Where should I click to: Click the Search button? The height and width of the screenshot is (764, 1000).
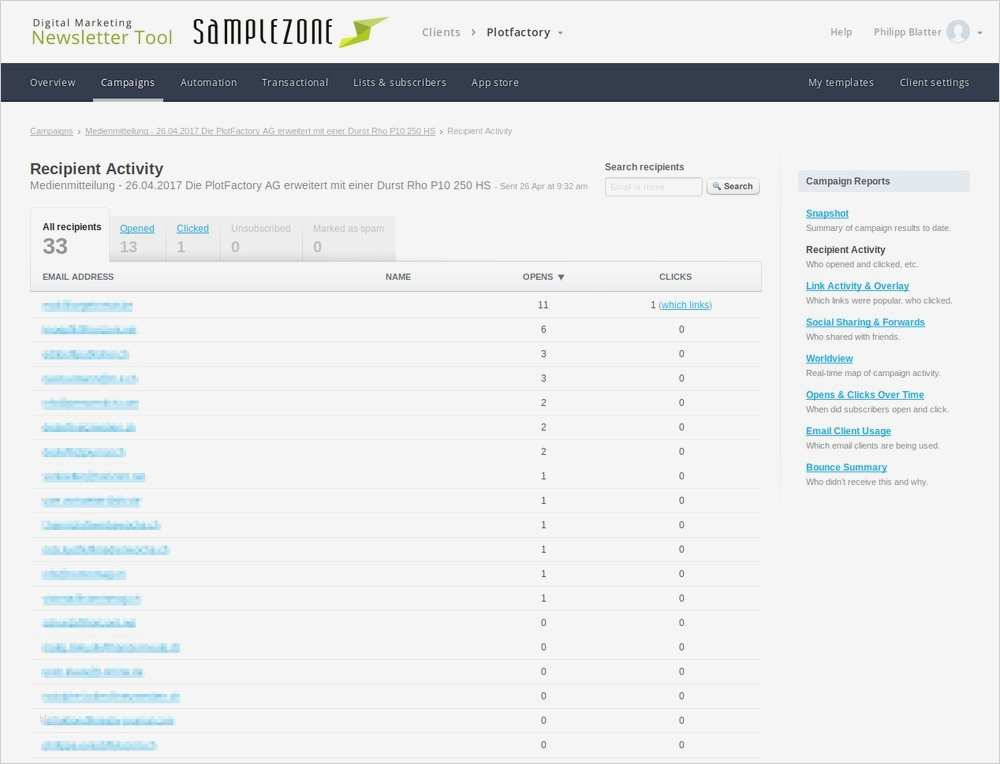click(x=733, y=186)
